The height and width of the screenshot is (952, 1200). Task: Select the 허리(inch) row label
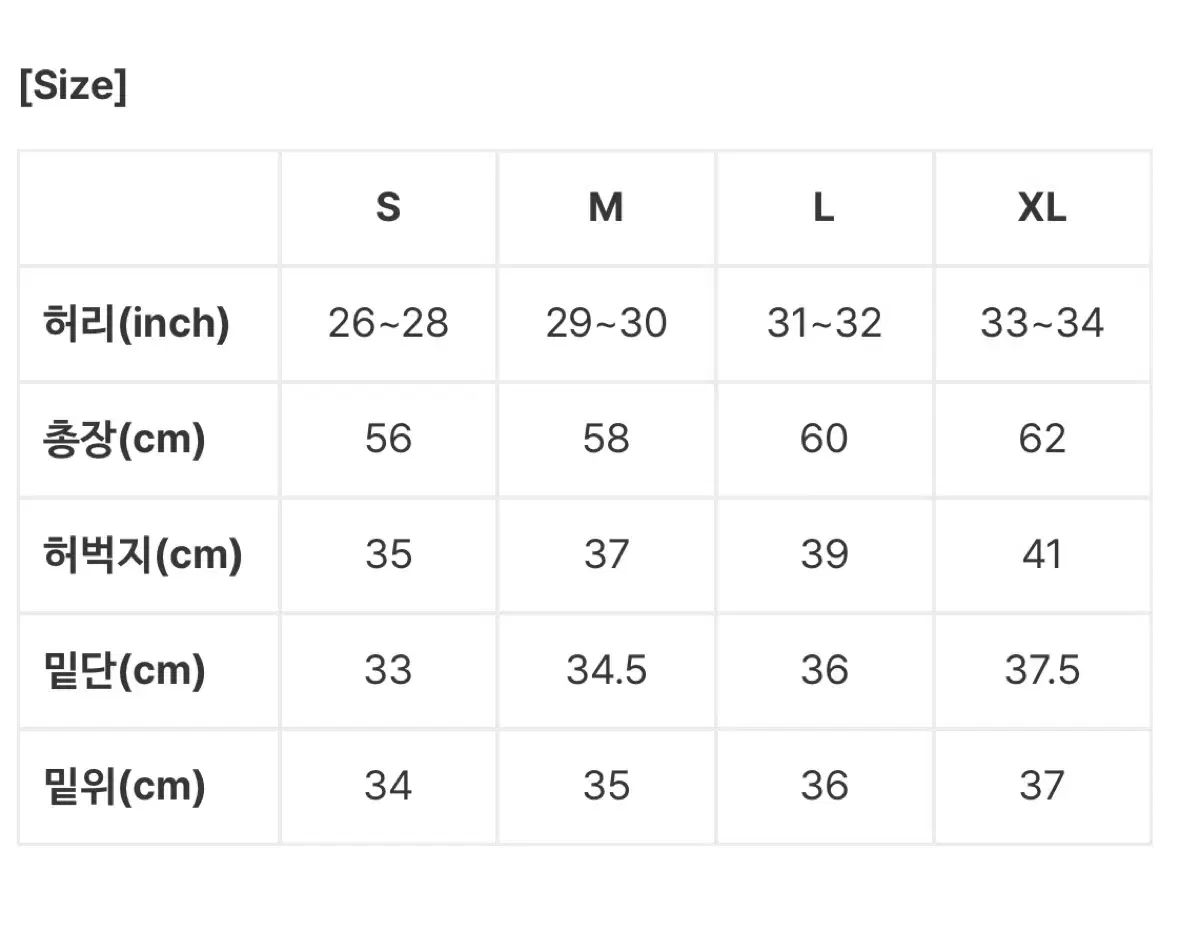[137, 323]
